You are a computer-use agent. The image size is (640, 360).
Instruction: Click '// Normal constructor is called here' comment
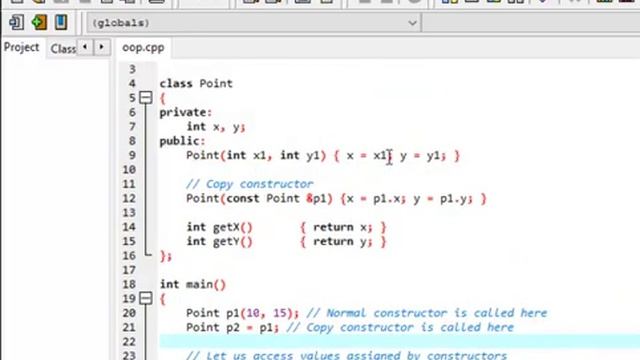(x=427, y=313)
